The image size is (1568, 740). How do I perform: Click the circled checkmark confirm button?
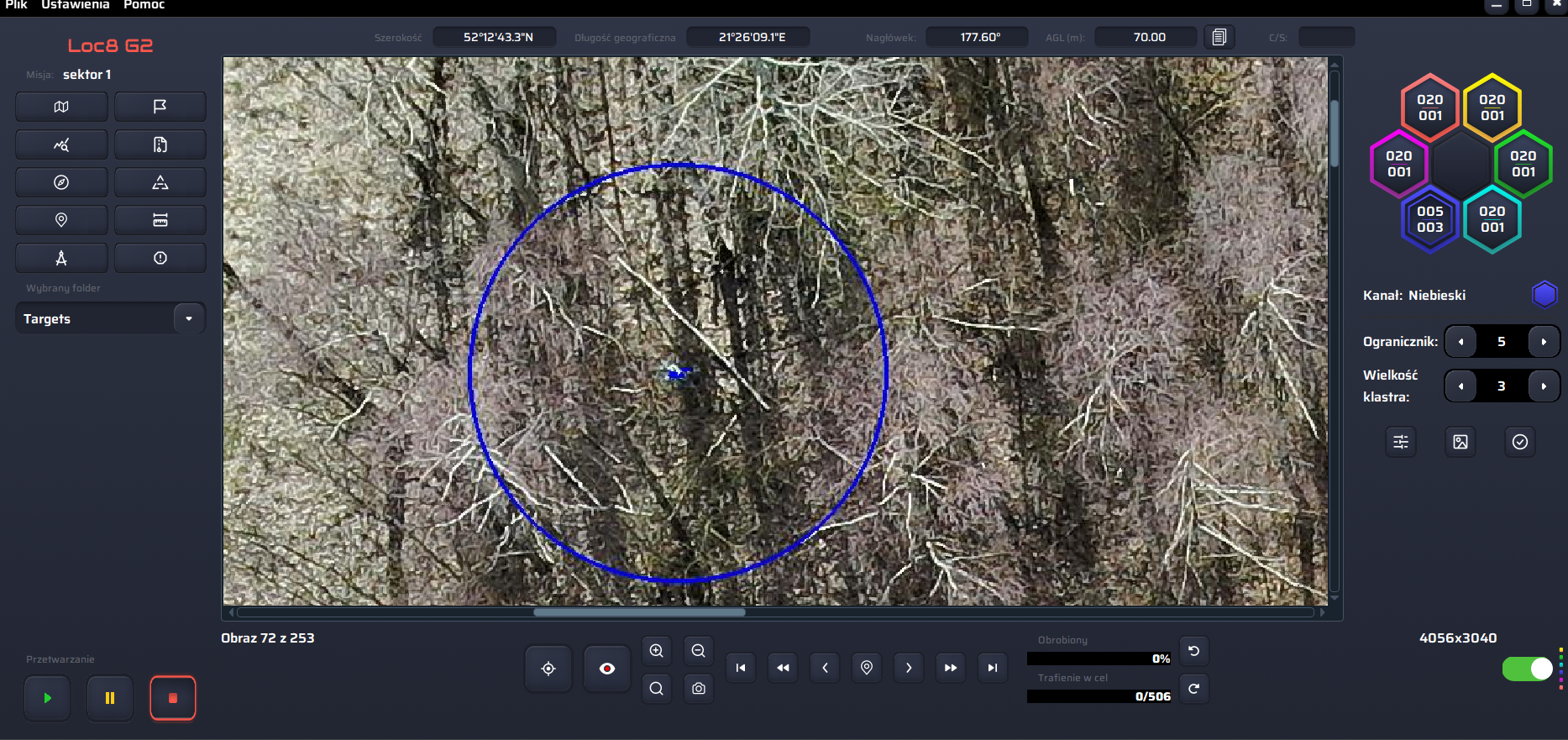(1519, 442)
